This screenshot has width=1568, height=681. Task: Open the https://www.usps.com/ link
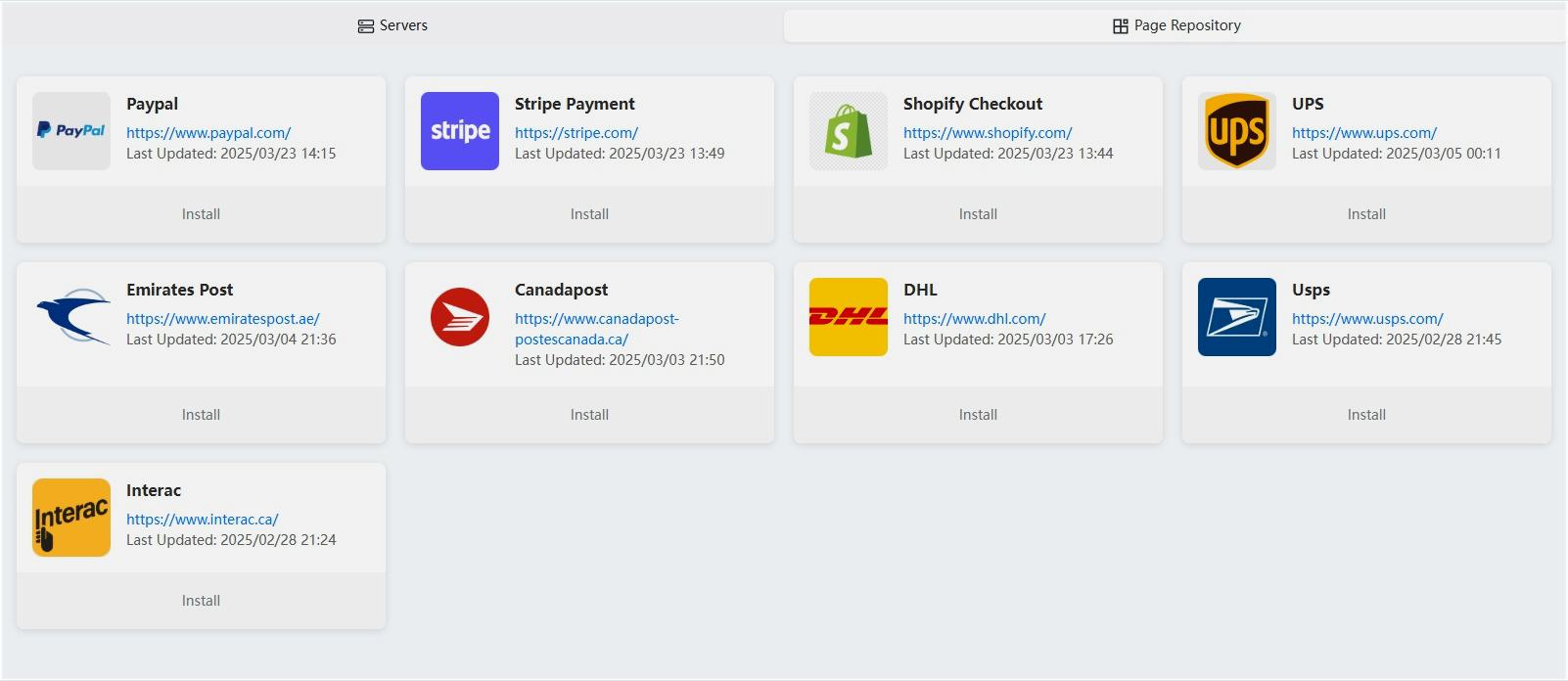tap(1367, 319)
